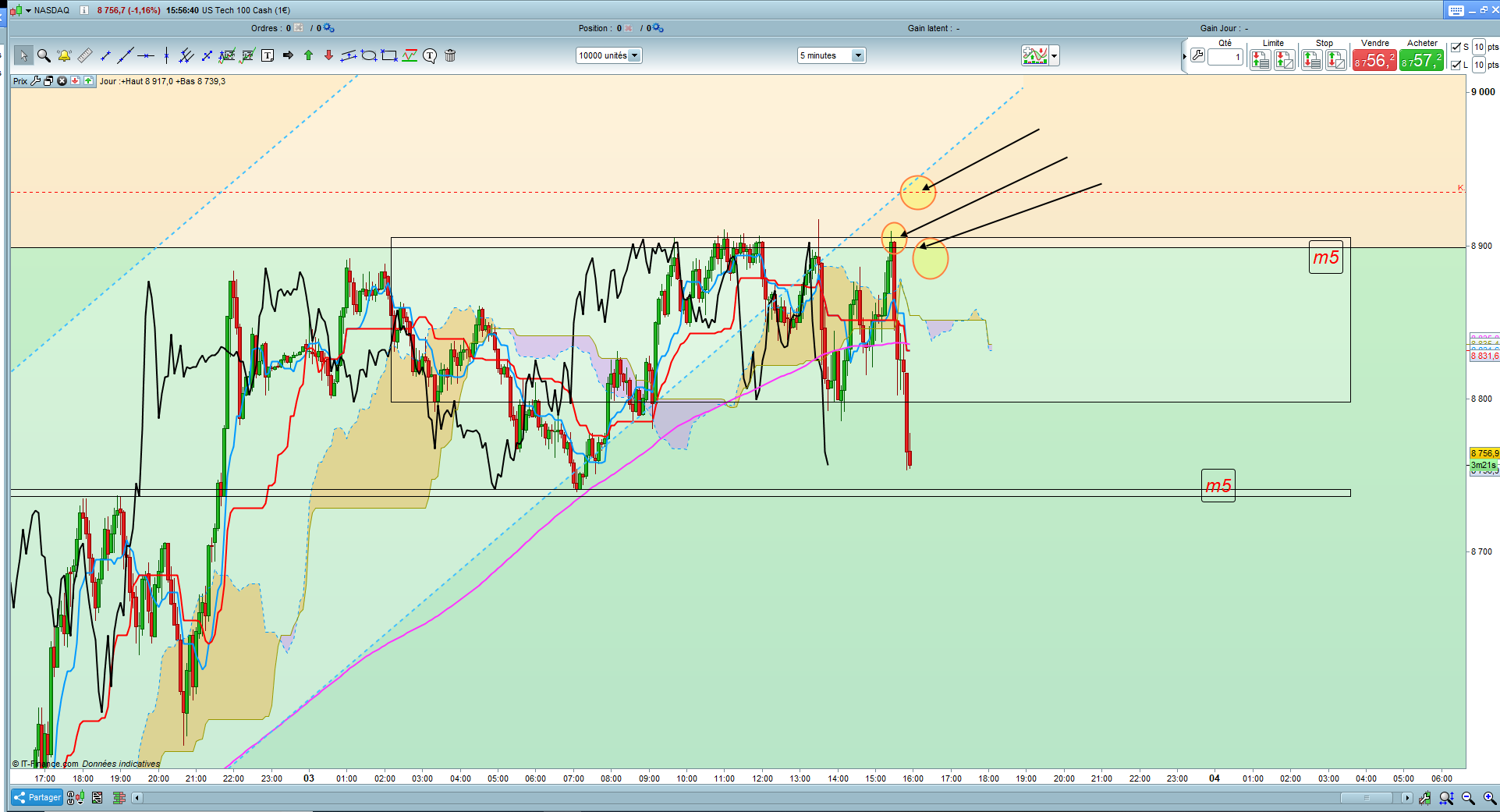Viewport: 1500px width, 812px height.
Task: Open trading panel wrench settings near Qté
Action: 1197,55
